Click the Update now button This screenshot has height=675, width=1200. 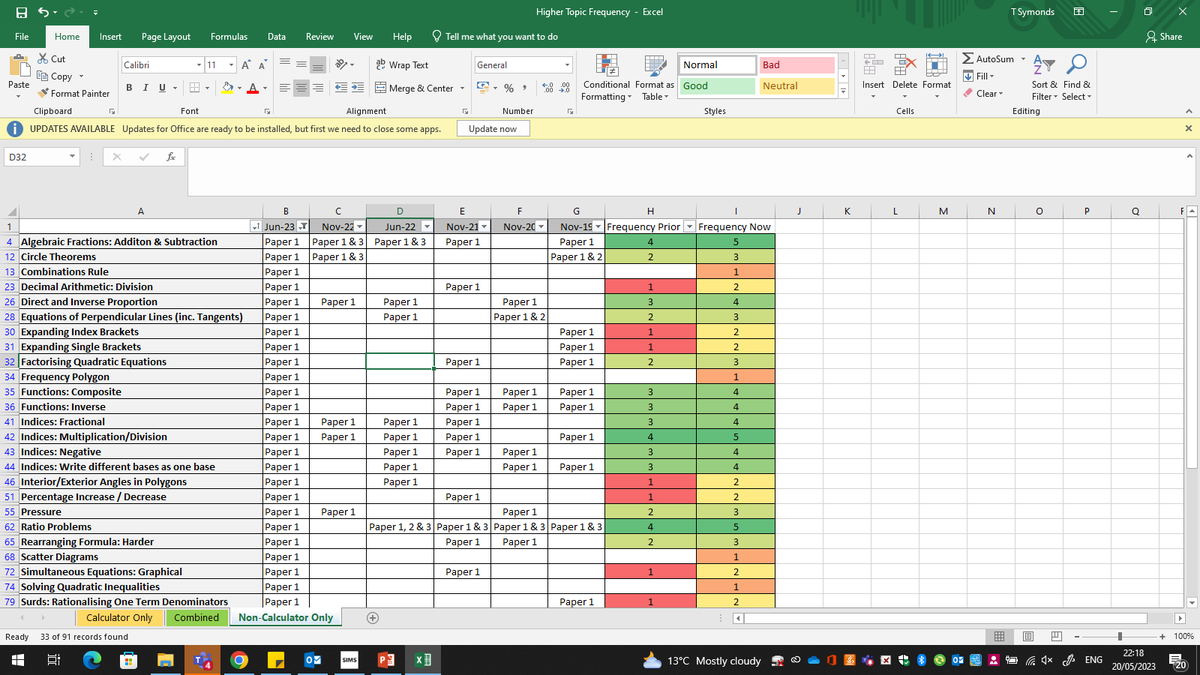(493, 128)
